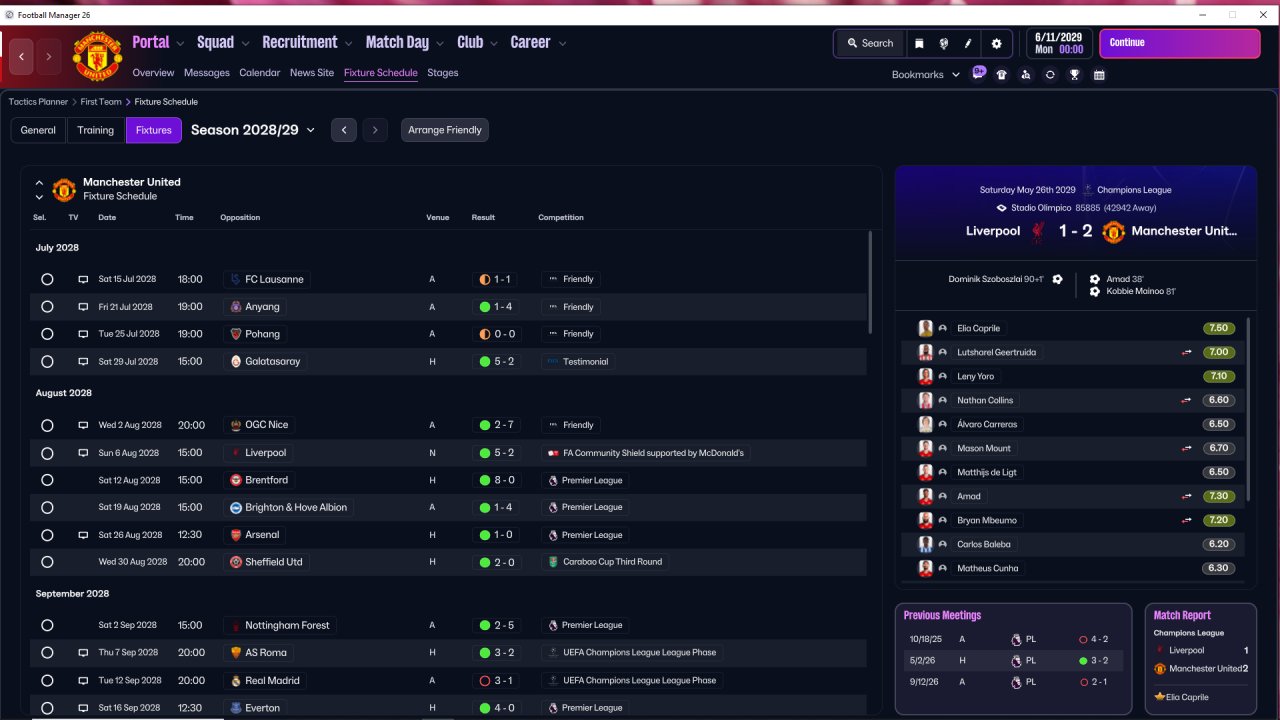The height and width of the screenshot is (720, 1280).
Task: Click the Continue button
Action: point(1180,43)
